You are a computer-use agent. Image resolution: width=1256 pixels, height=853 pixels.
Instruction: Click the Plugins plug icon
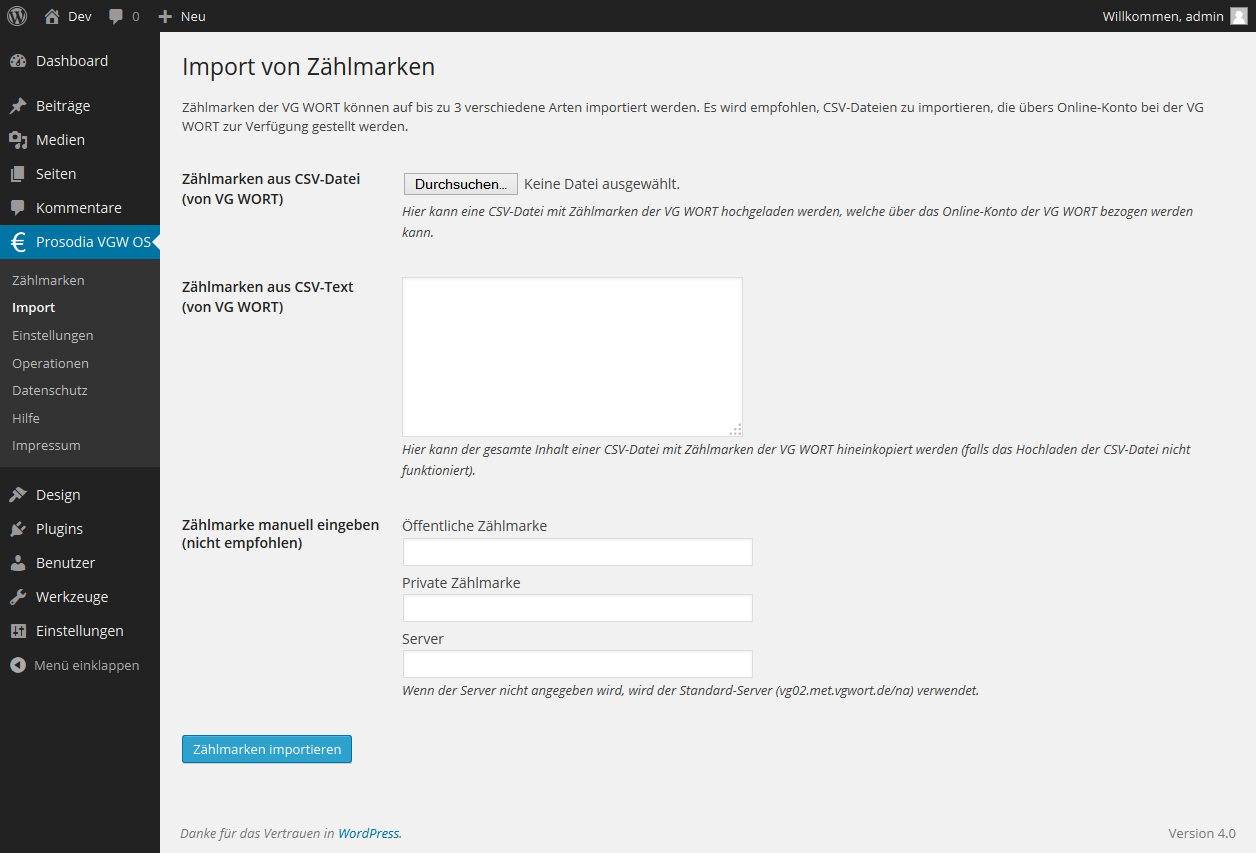[x=18, y=529]
